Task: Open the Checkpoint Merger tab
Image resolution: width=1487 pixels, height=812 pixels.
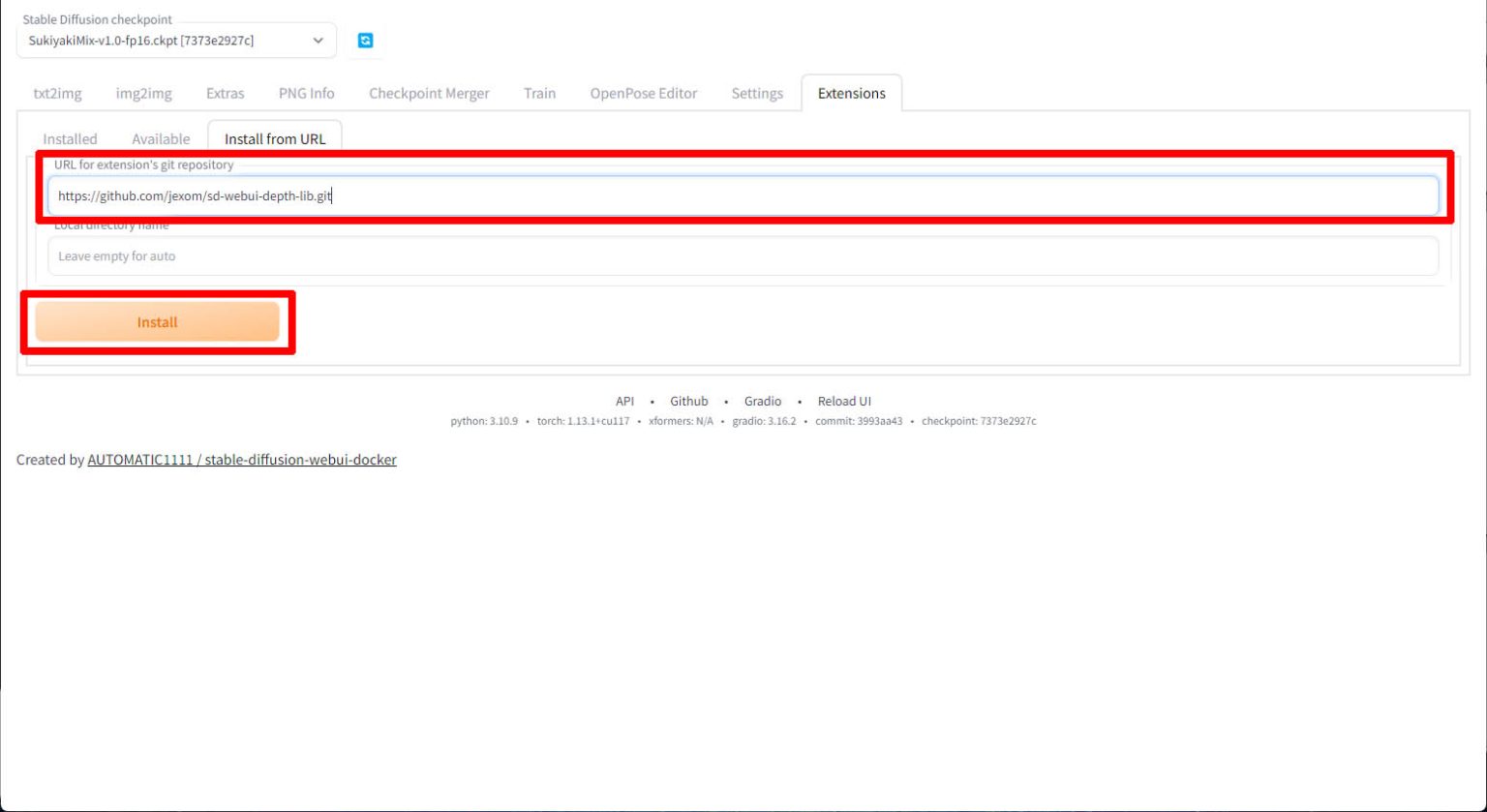Action: pyautogui.click(x=429, y=94)
